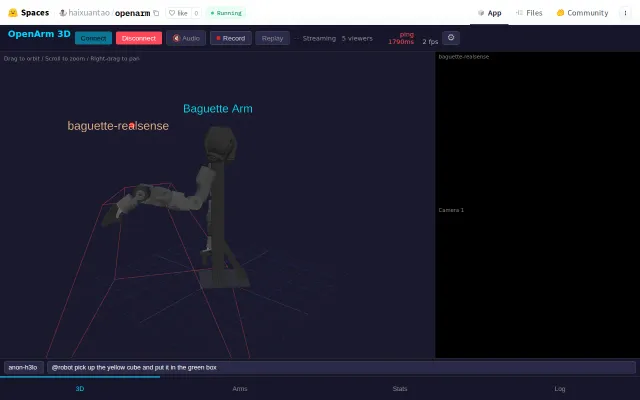Open the openarm space name link
Viewport: 640px width, 400px height.
tap(132, 13)
